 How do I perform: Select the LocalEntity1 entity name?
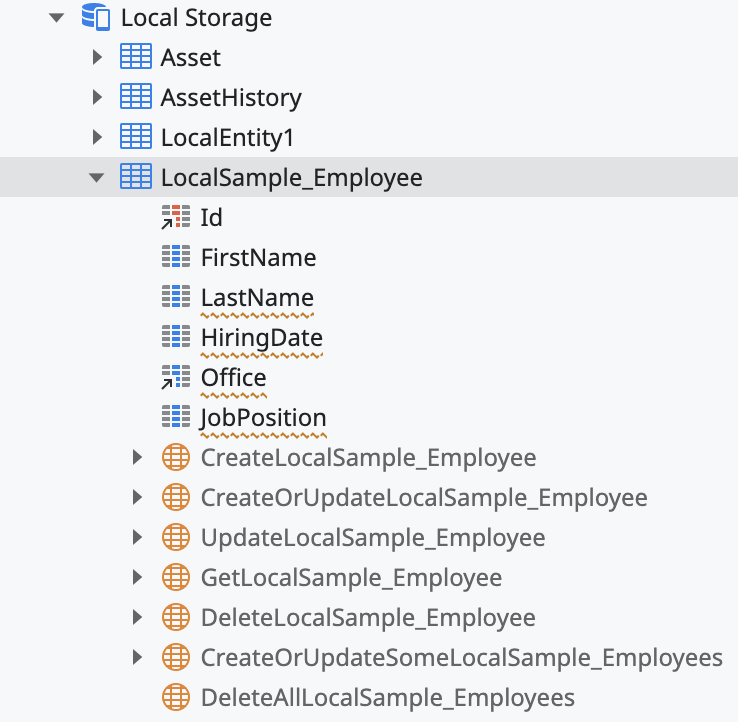(227, 138)
